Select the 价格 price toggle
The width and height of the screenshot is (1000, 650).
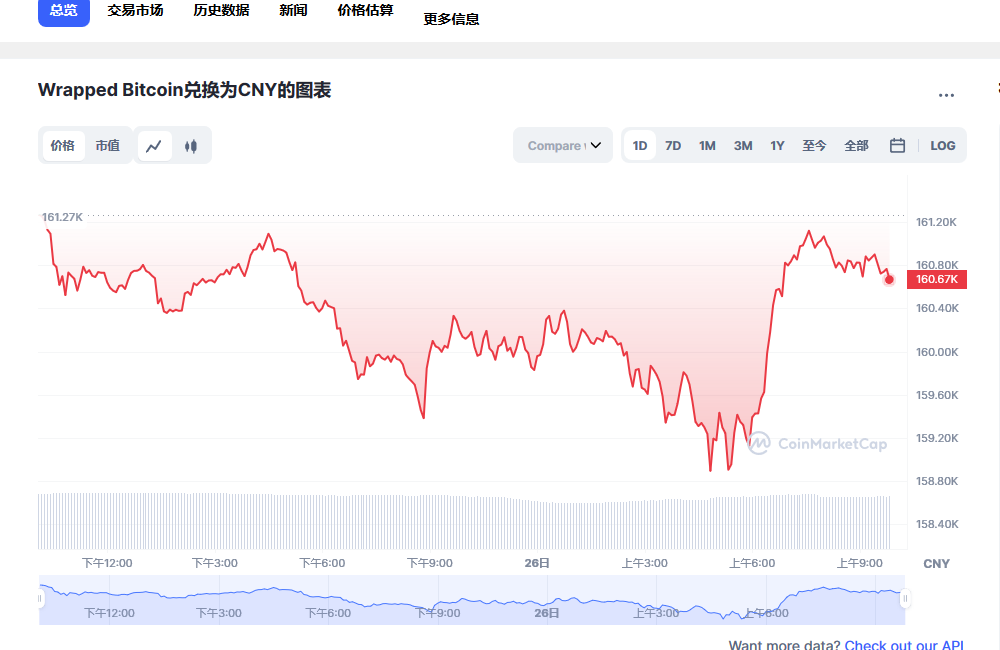62,145
